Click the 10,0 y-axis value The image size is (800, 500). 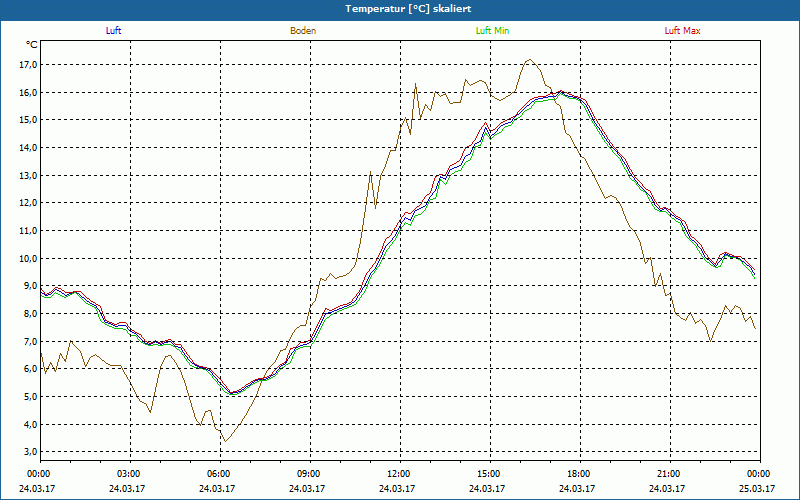(x=29, y=258)
